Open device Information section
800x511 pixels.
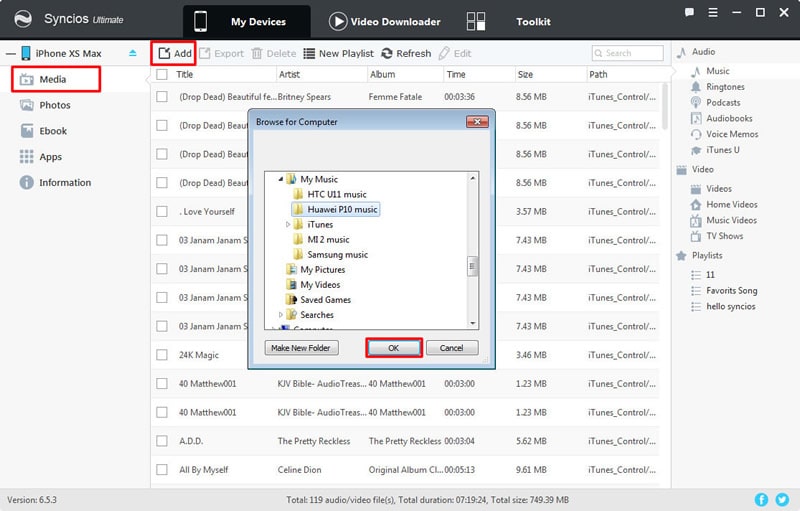click(55, 183)
